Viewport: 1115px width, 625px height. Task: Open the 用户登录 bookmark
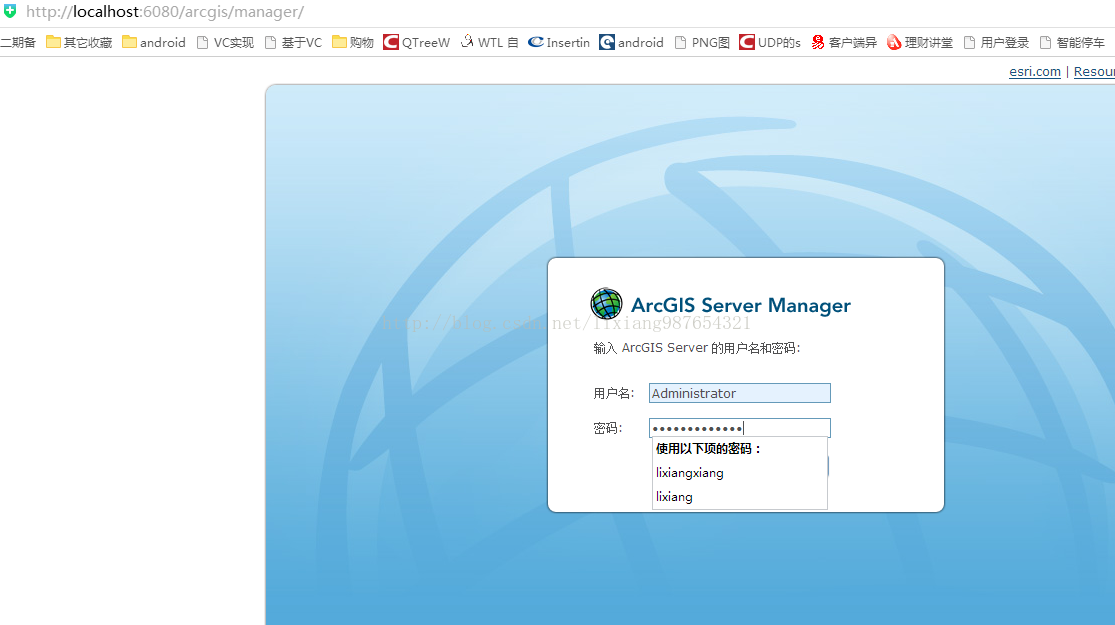pos(996,43)
